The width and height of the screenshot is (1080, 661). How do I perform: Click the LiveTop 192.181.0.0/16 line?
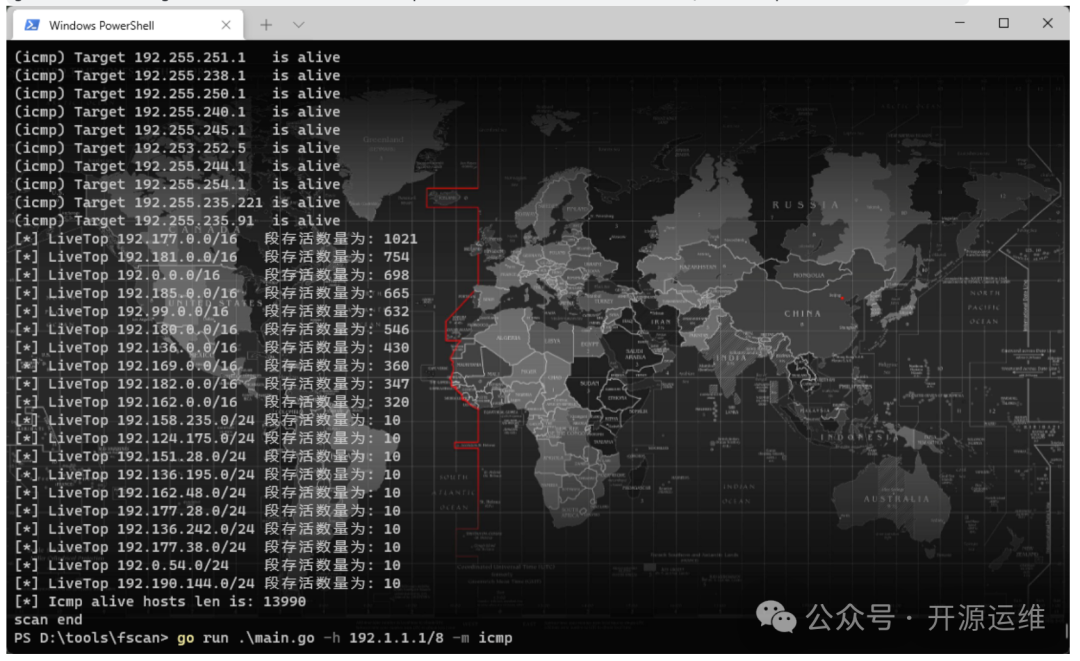pyautogui.click(x=211, y=257)
